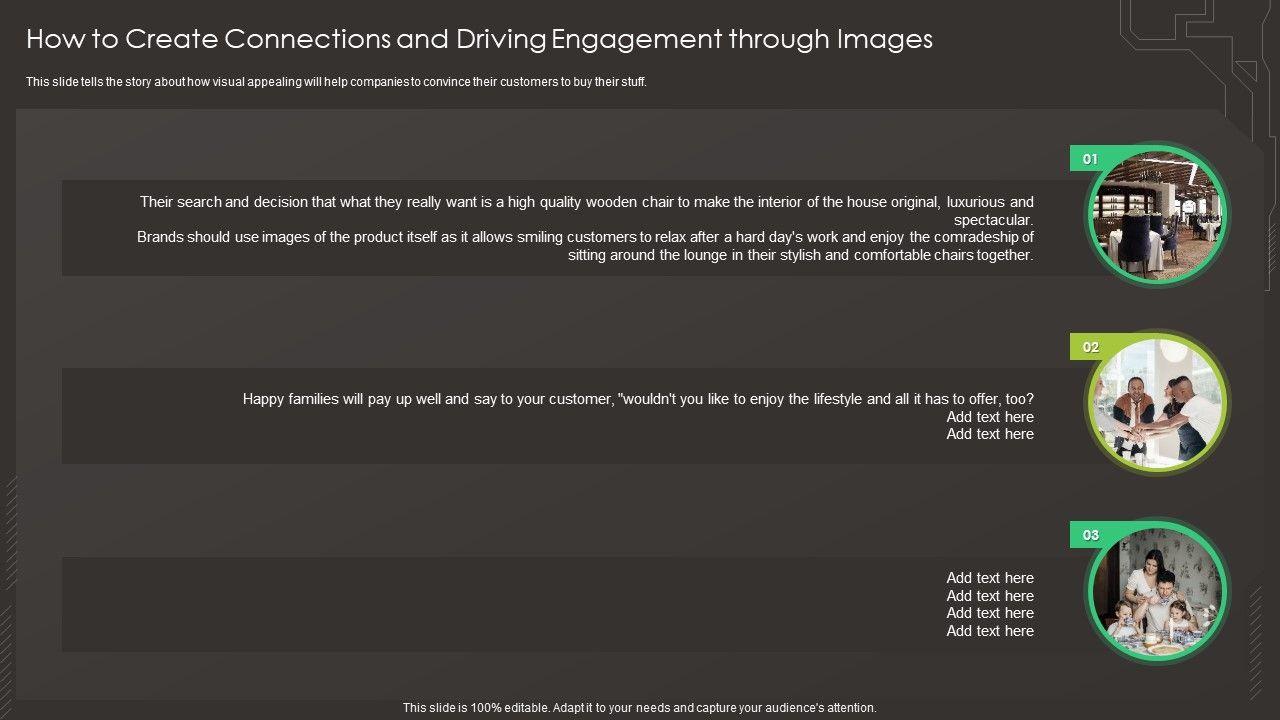
Task: Click the 02 number badge
Action: point(1090,347)
